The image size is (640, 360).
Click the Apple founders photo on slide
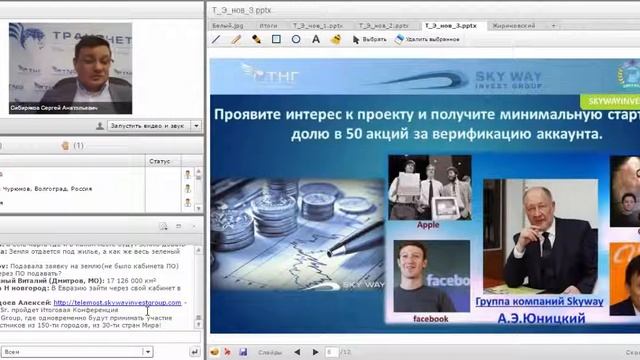click(430, 187)
